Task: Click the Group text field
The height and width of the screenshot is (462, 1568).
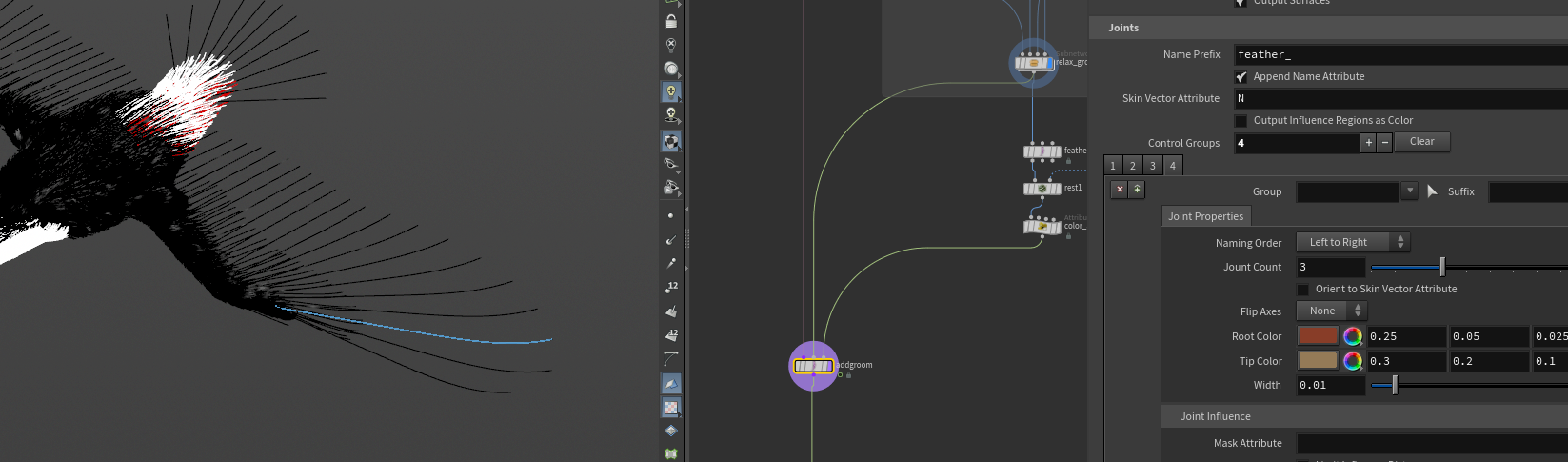Action: 1348,191
